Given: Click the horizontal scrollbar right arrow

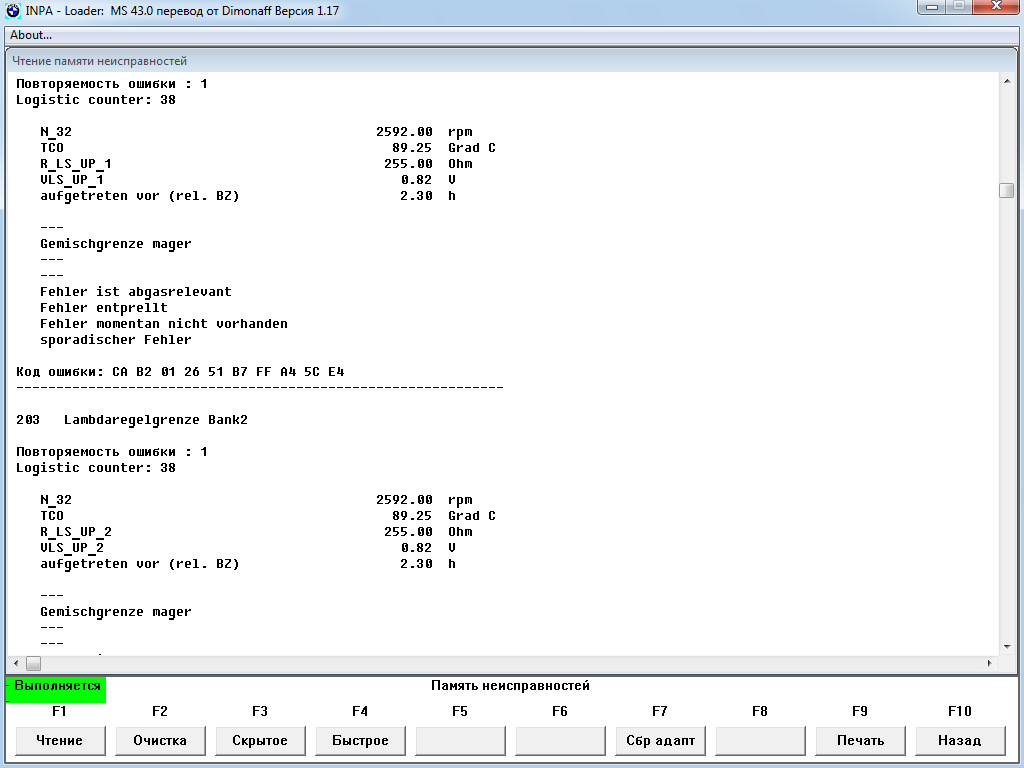Looking at the screenshot, I should coord(990,663).
